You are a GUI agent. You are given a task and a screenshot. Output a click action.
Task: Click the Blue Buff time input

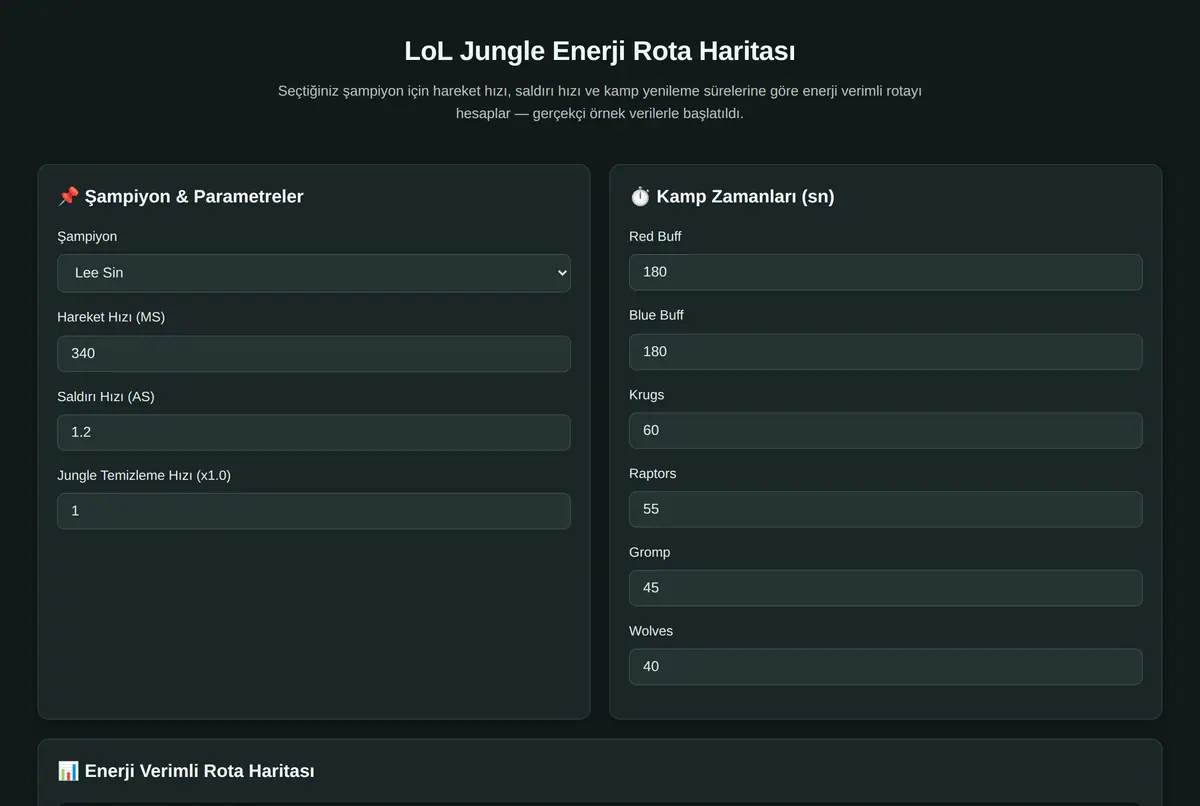pyautogui.click(x=886, y=352)
